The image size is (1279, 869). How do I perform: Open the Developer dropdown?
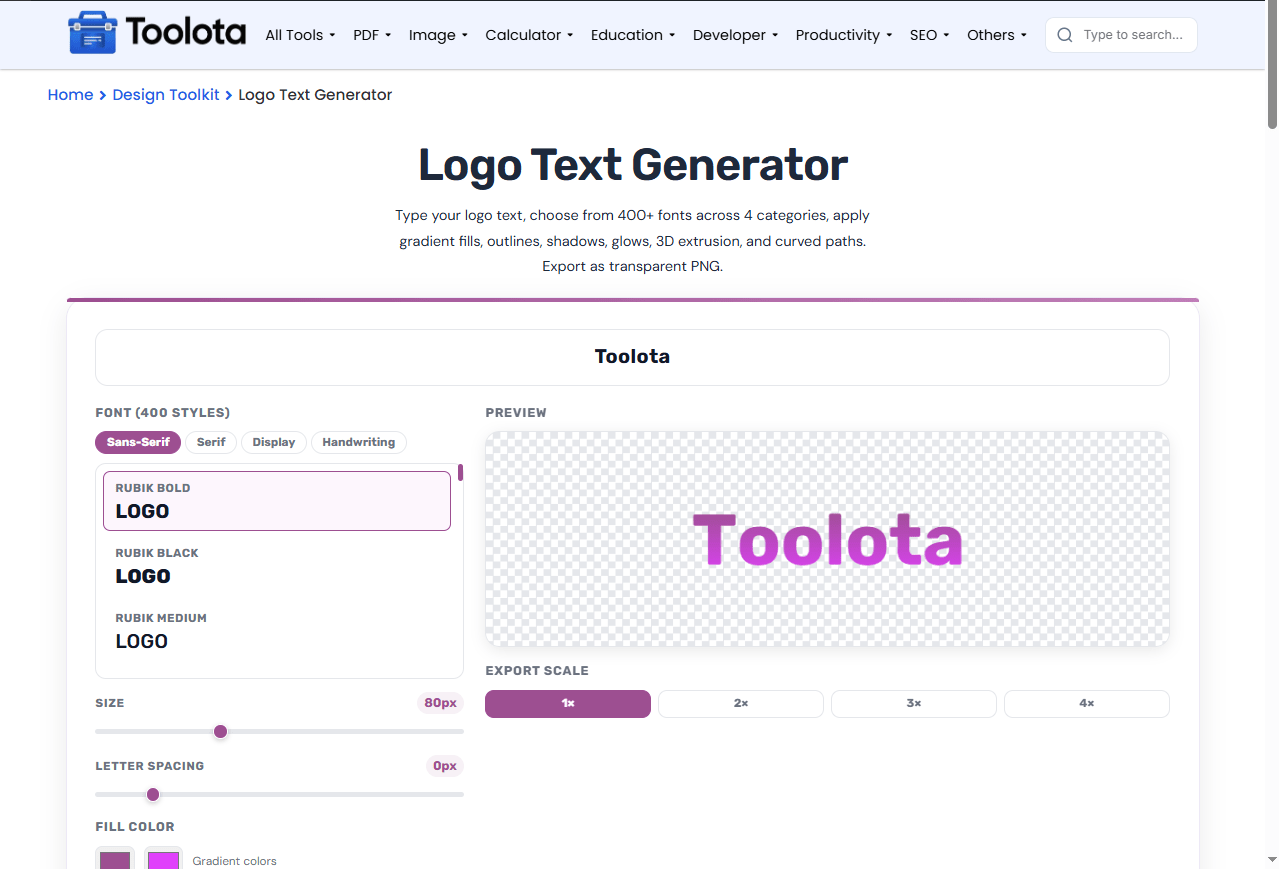click(x=735, y=35)
